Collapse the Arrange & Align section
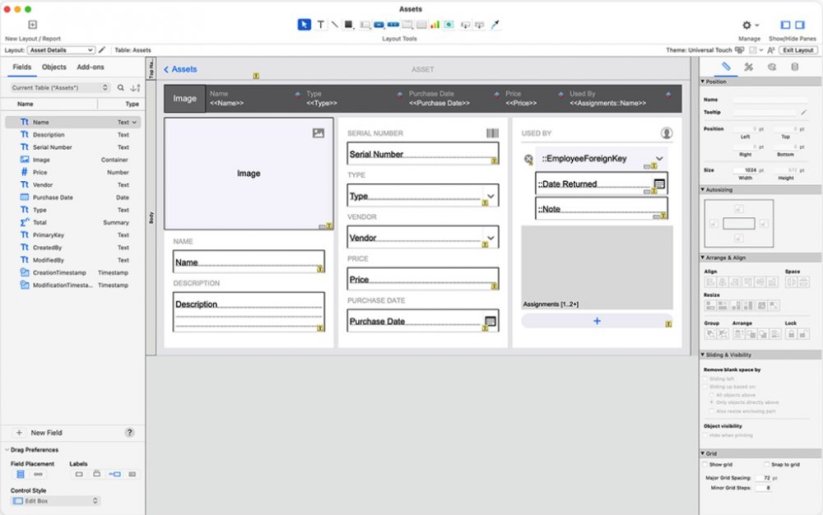 pyautogui.click(x=703, y=258)
